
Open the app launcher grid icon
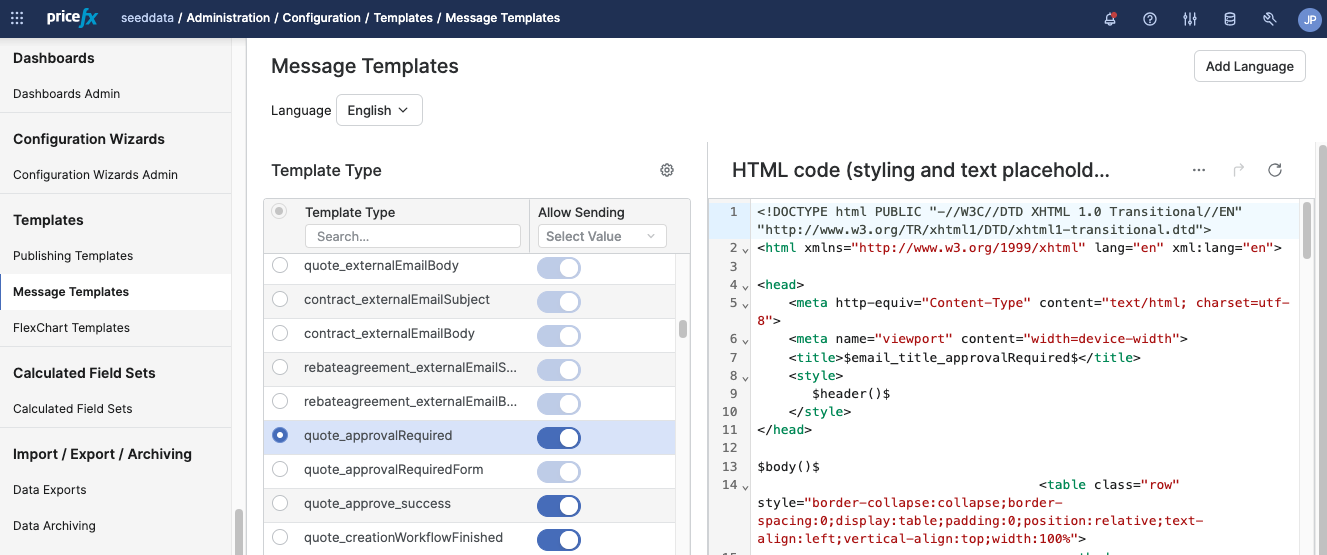pyautogui.click(x=17, y=18)
